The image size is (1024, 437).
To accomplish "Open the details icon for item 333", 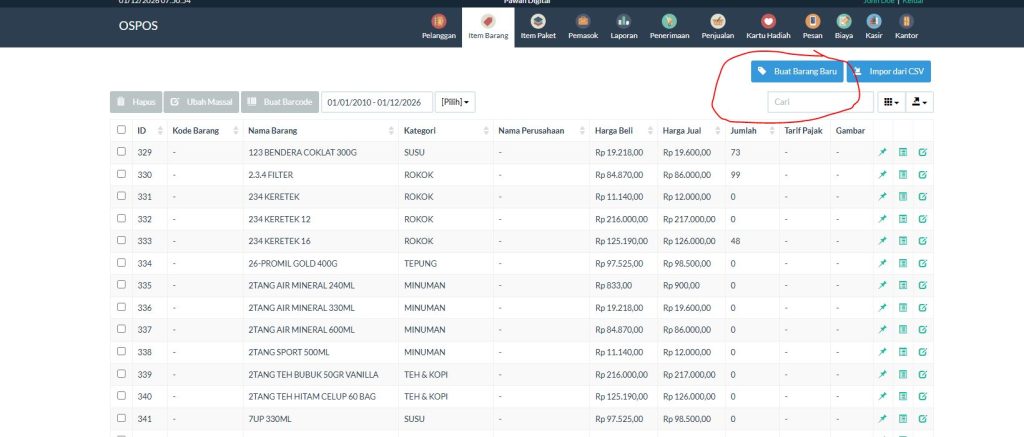I will 903,241.
